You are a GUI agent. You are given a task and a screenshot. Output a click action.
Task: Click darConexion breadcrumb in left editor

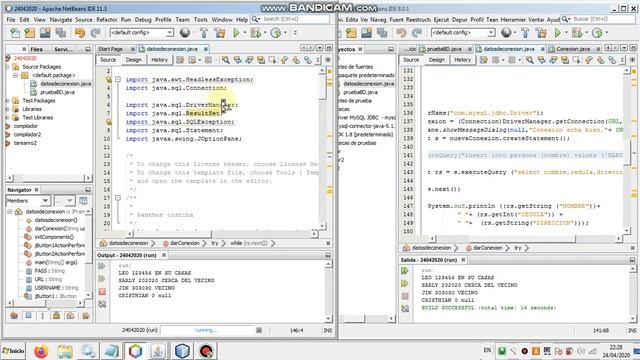pos(184,243)
